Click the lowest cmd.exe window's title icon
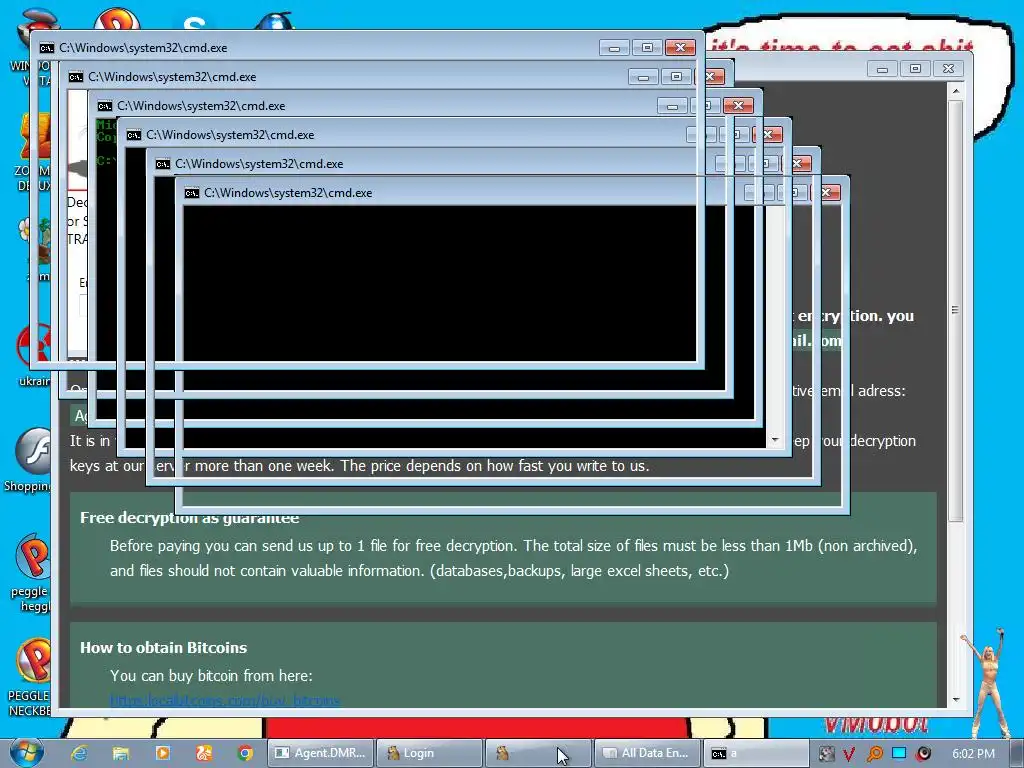Image resolution: width=1024 pixels, height=768 pixels. pyautogui.click(x=191, y=193)
